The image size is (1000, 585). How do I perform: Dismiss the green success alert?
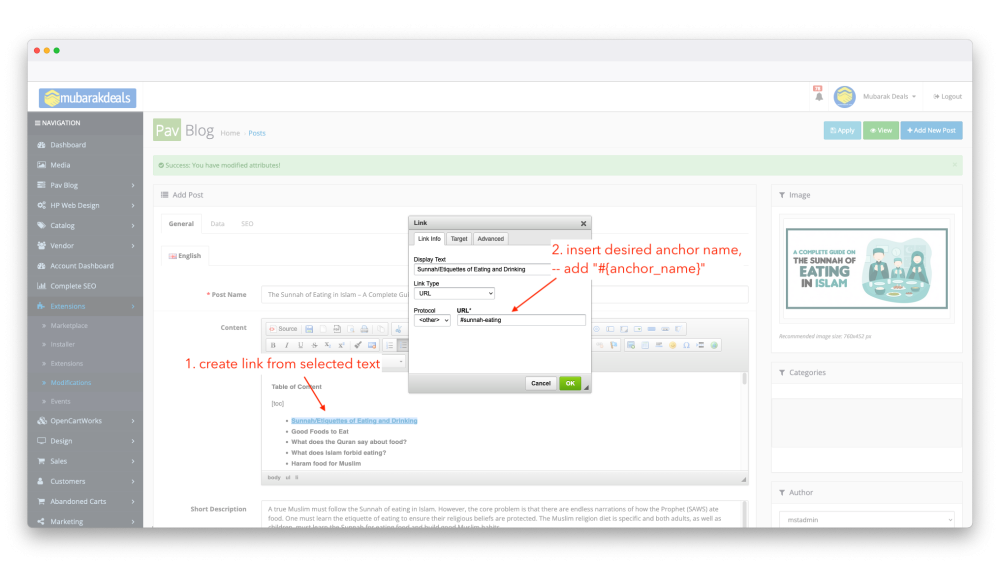(x=954, y=164)
